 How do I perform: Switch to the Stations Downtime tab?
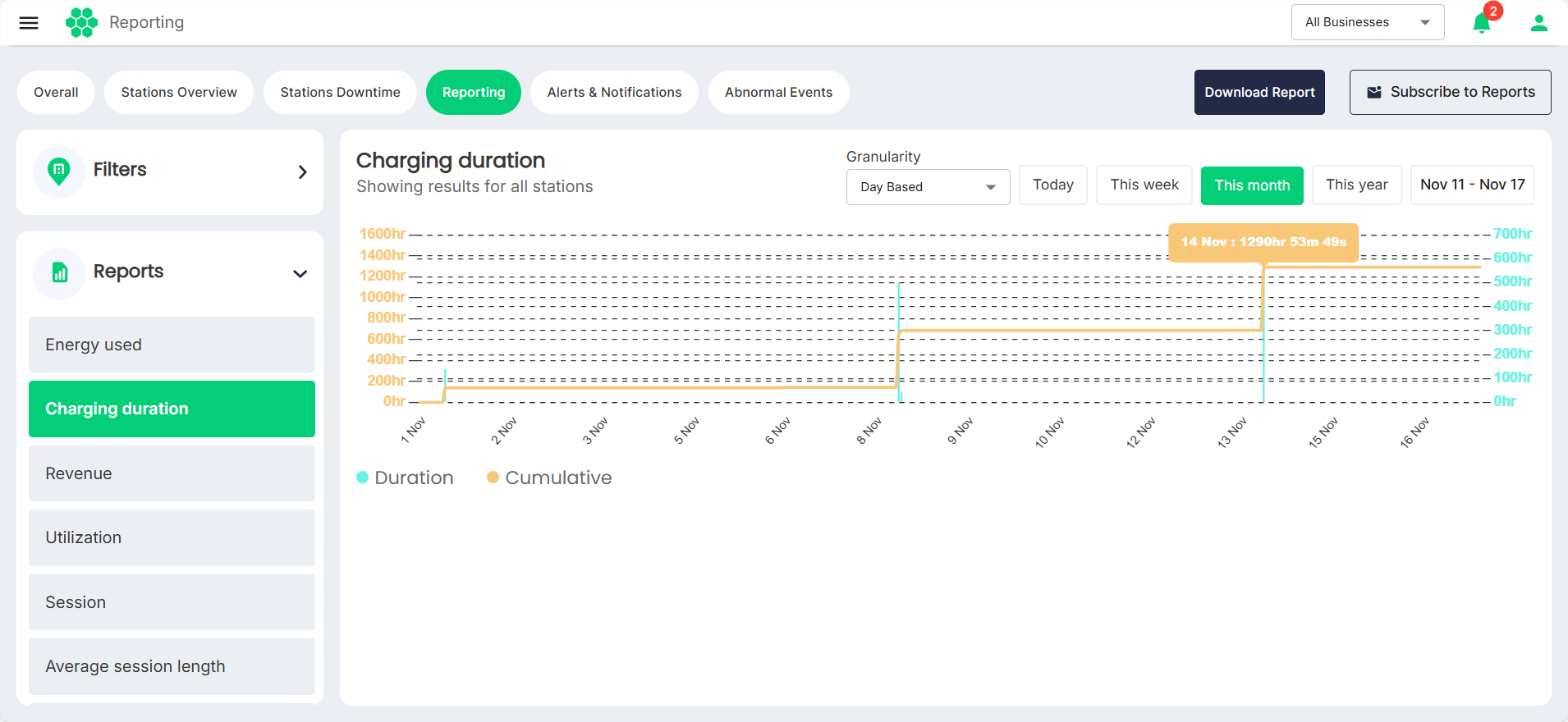click(340, 92)
